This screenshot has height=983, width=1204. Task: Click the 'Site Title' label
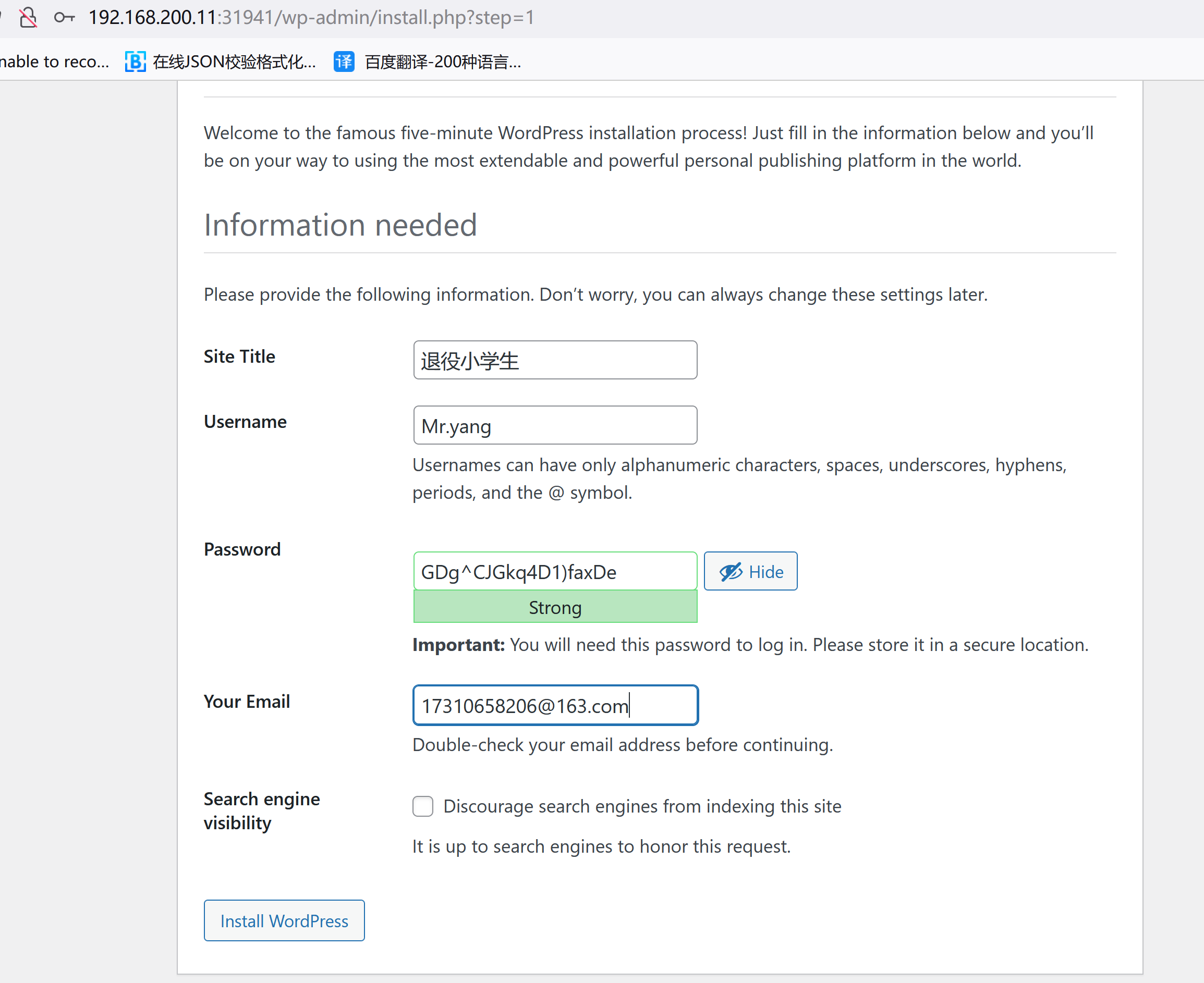pos(240,356)
